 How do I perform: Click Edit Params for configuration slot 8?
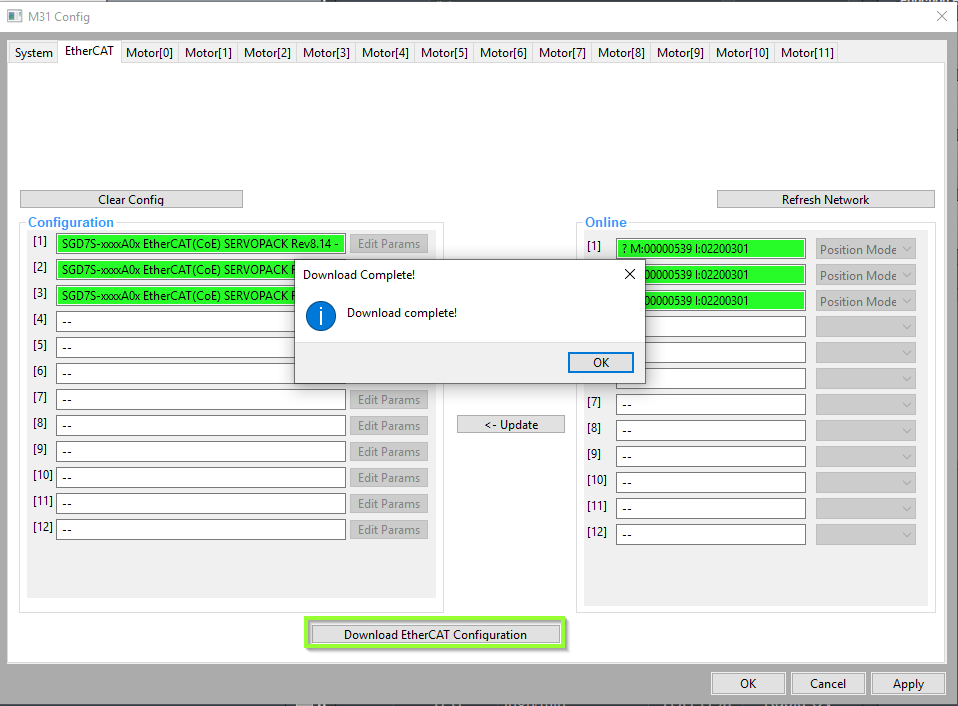click(x=389, y=426)
